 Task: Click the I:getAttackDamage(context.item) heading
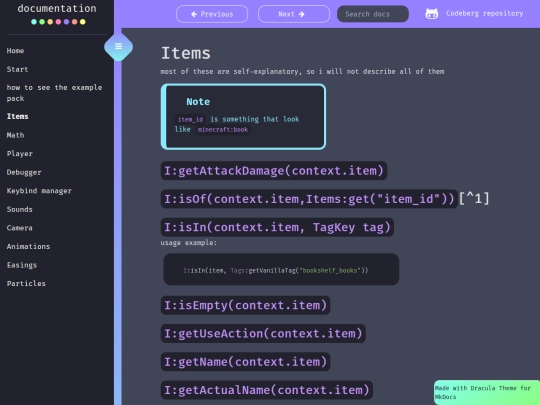[x=274, y=171]
